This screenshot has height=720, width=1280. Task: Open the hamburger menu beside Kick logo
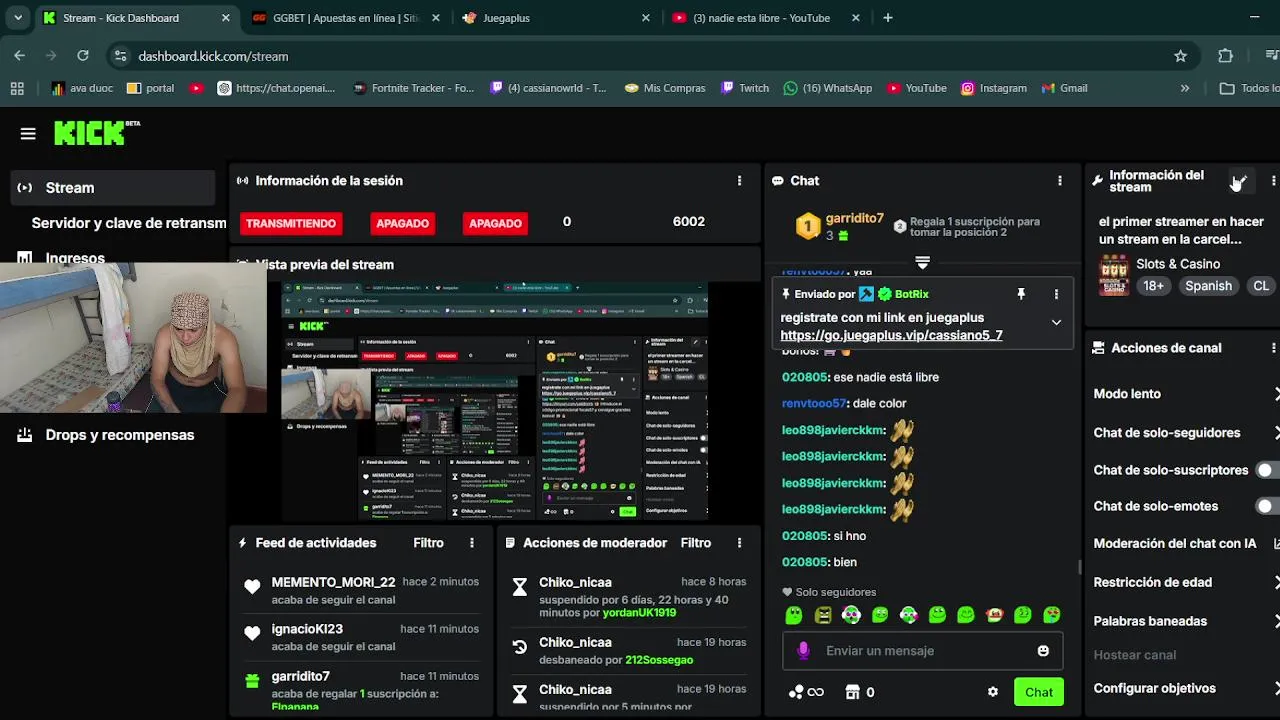tap(28, 133)
